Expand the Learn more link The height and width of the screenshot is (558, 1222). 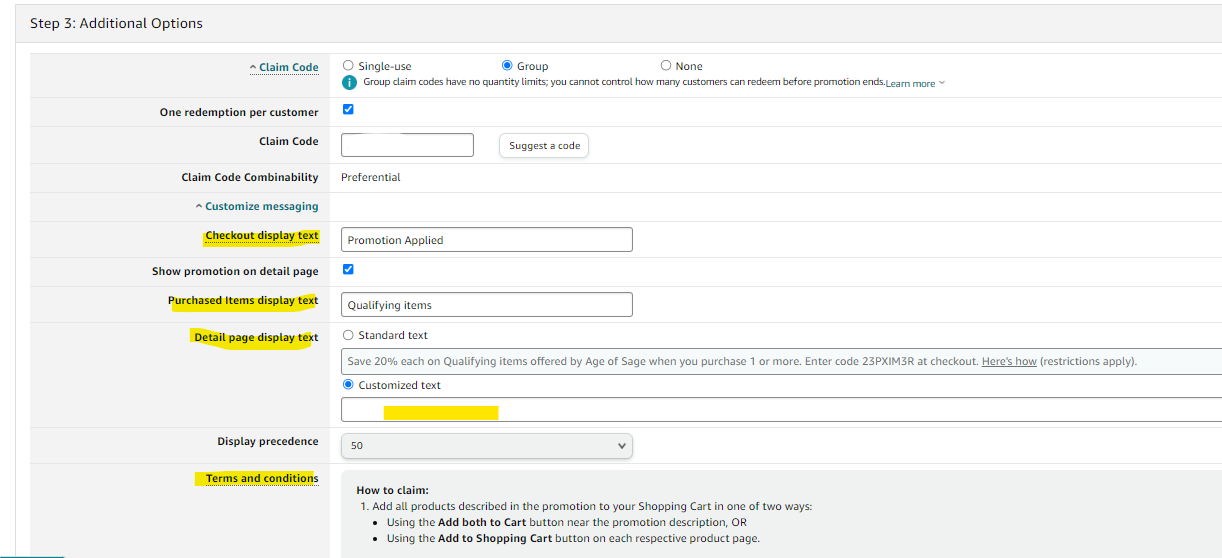[x=914, y=84]
